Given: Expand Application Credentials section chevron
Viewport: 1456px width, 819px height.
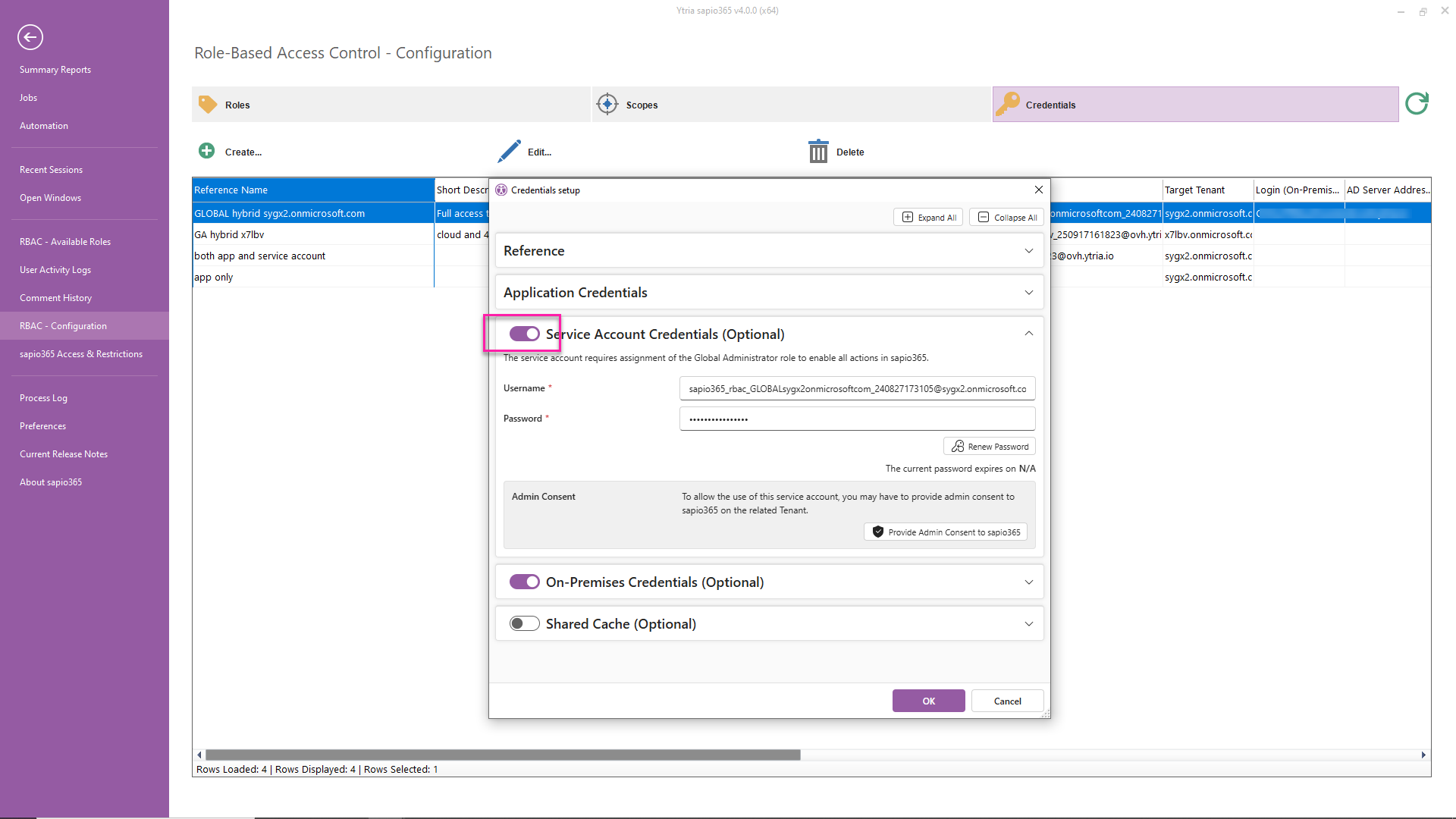Looking at the screenshot, I should [x=1028, y=293].
